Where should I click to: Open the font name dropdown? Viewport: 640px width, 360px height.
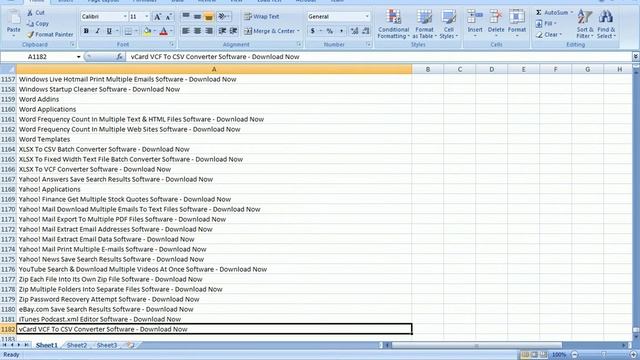click(125, 16)
